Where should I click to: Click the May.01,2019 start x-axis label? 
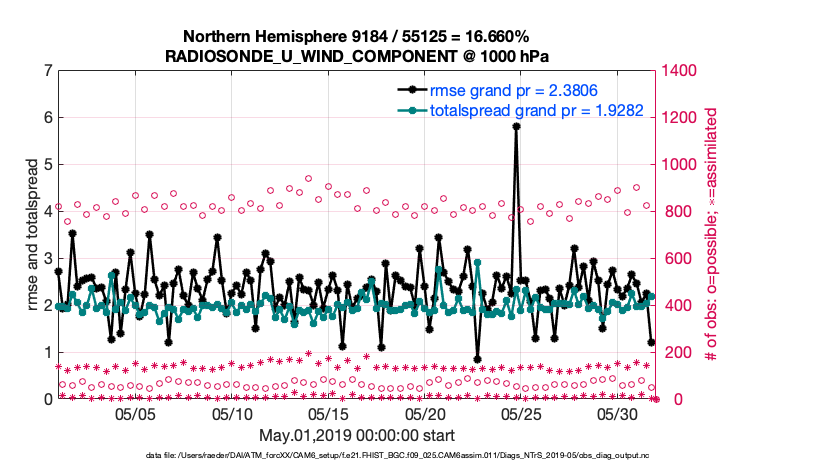pyautogui.click(x=357, y=435)
